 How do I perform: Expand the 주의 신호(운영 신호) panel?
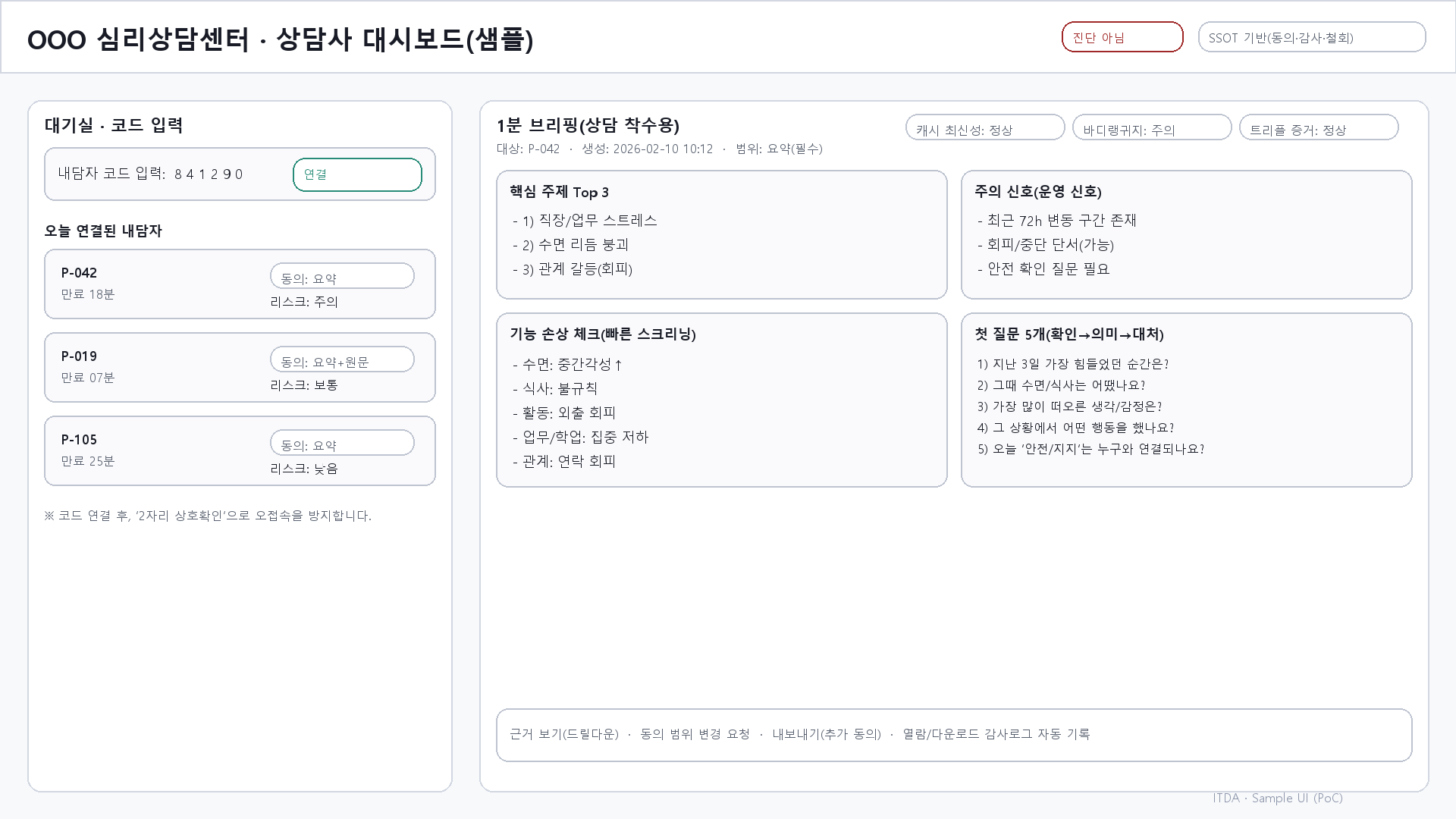(1185, 233)
